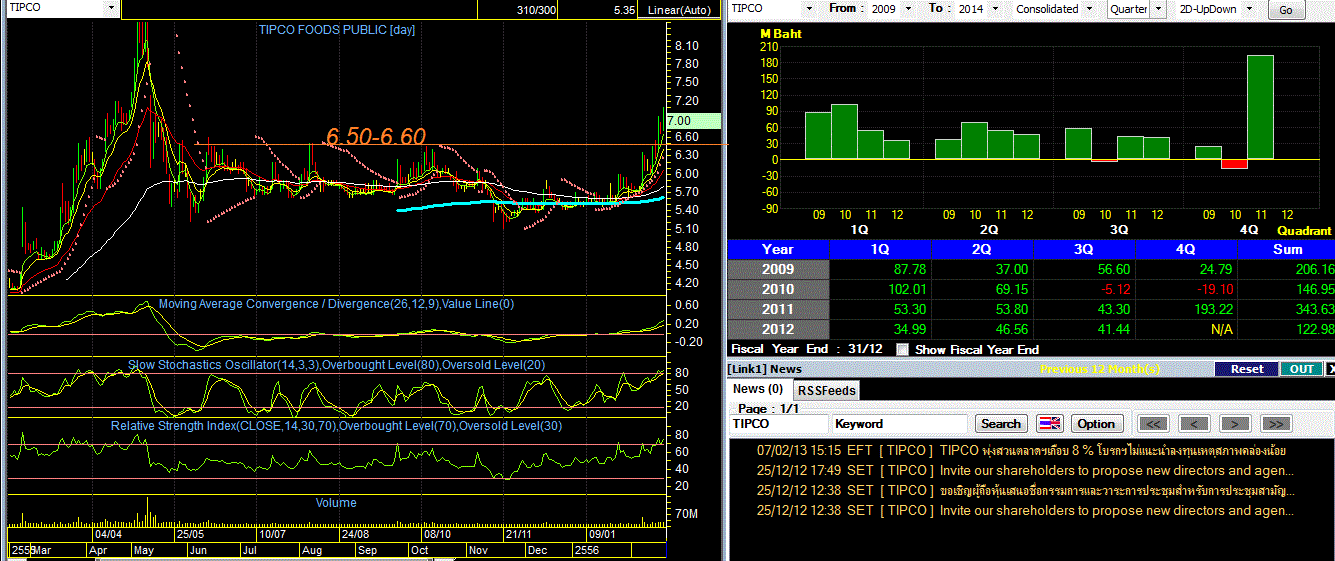Click the 6.50-6.60 price annotation
The image size is (1335, 561).
tap(376, 136)
